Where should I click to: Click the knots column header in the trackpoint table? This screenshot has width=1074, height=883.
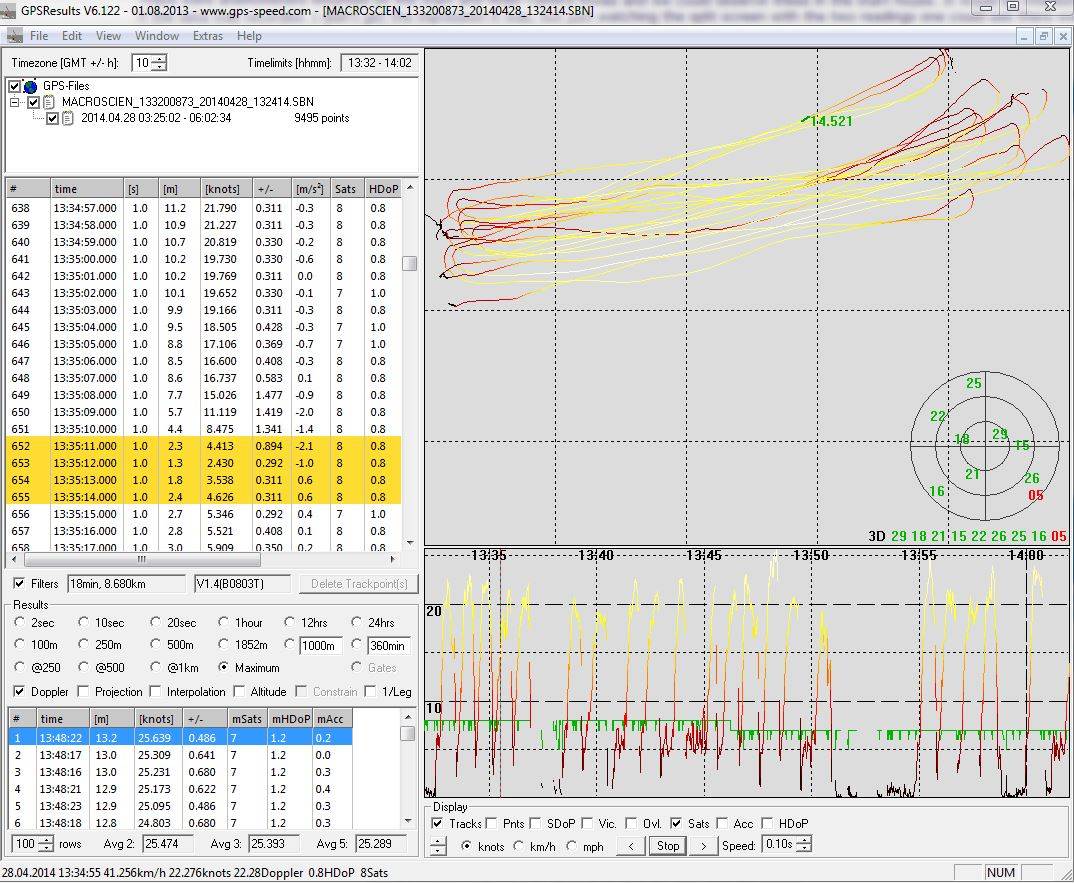pos(223,189)
